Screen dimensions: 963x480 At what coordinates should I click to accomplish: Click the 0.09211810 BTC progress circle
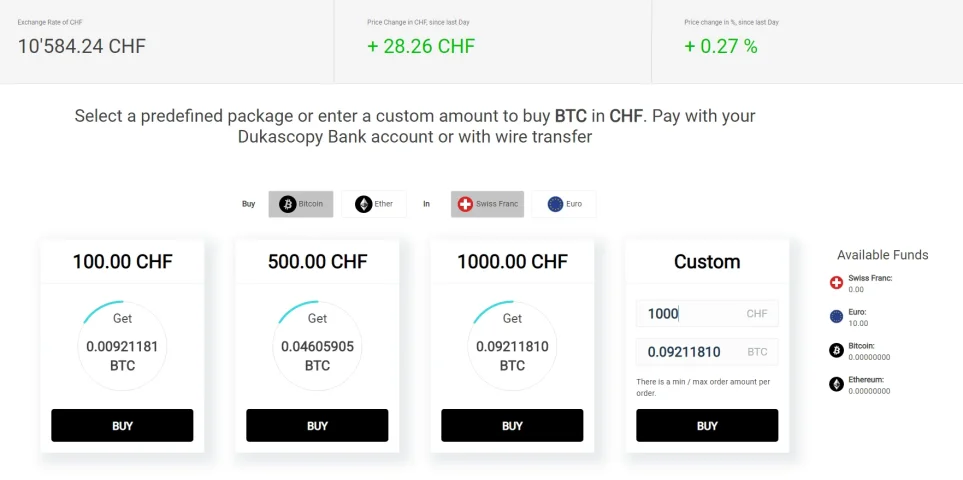coord(512,346)
